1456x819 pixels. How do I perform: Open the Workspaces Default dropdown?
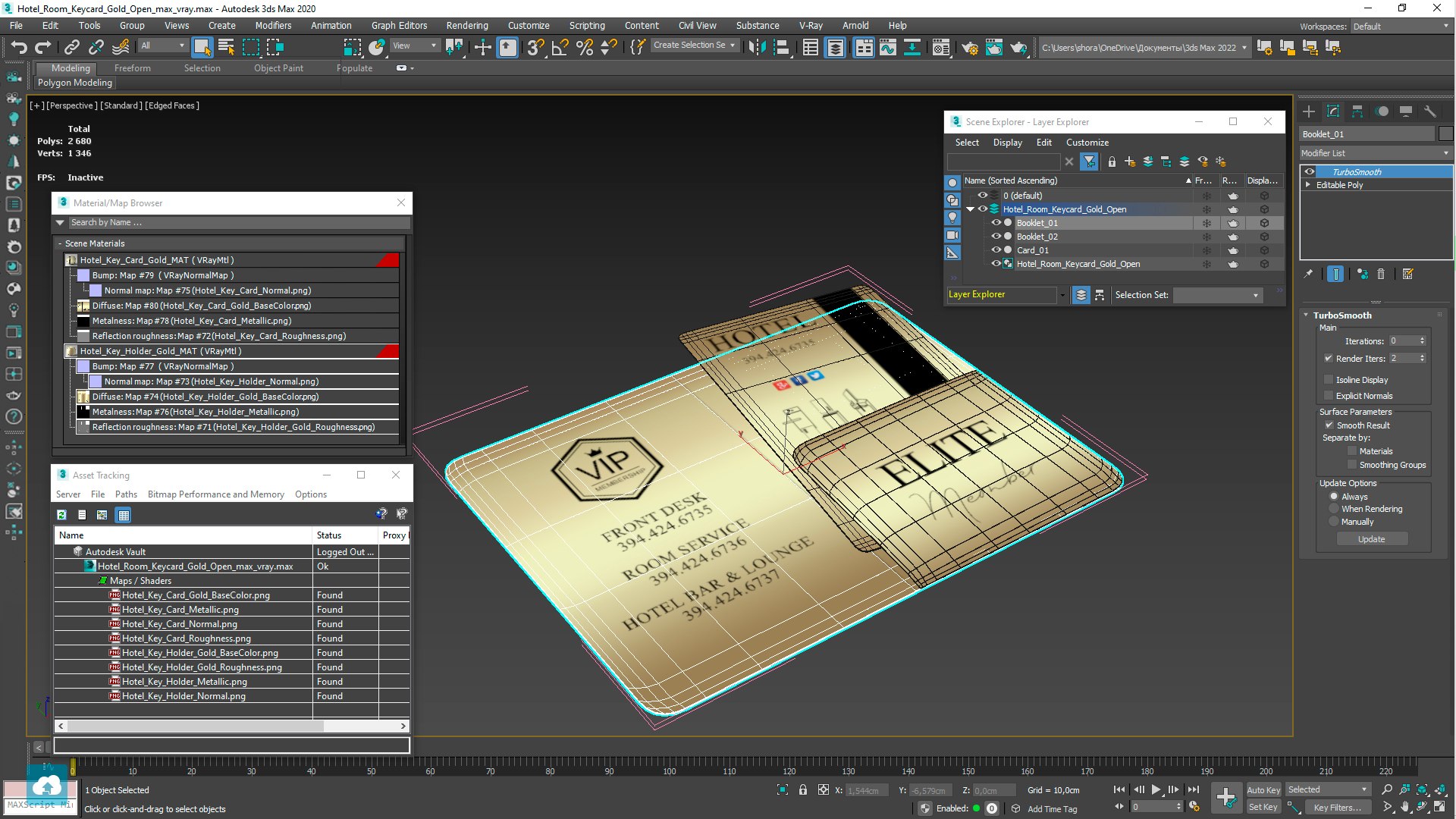pyautogui.click(x=1401, y=27)
